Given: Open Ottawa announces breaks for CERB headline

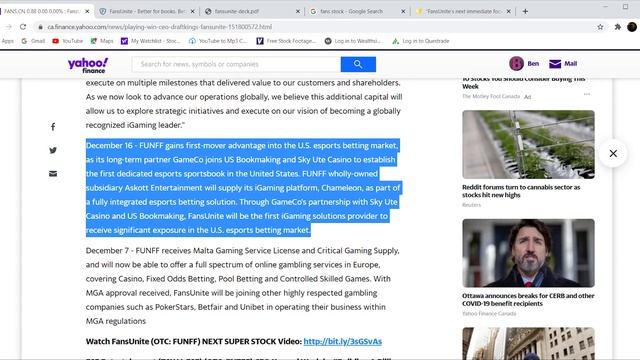Looking at the screenshot, I should point(528,300).
